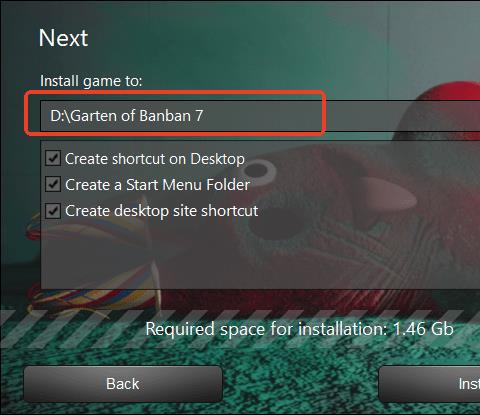Start installation with the Install button
Screen dimensions: 480x415
(x=429, y=384)
